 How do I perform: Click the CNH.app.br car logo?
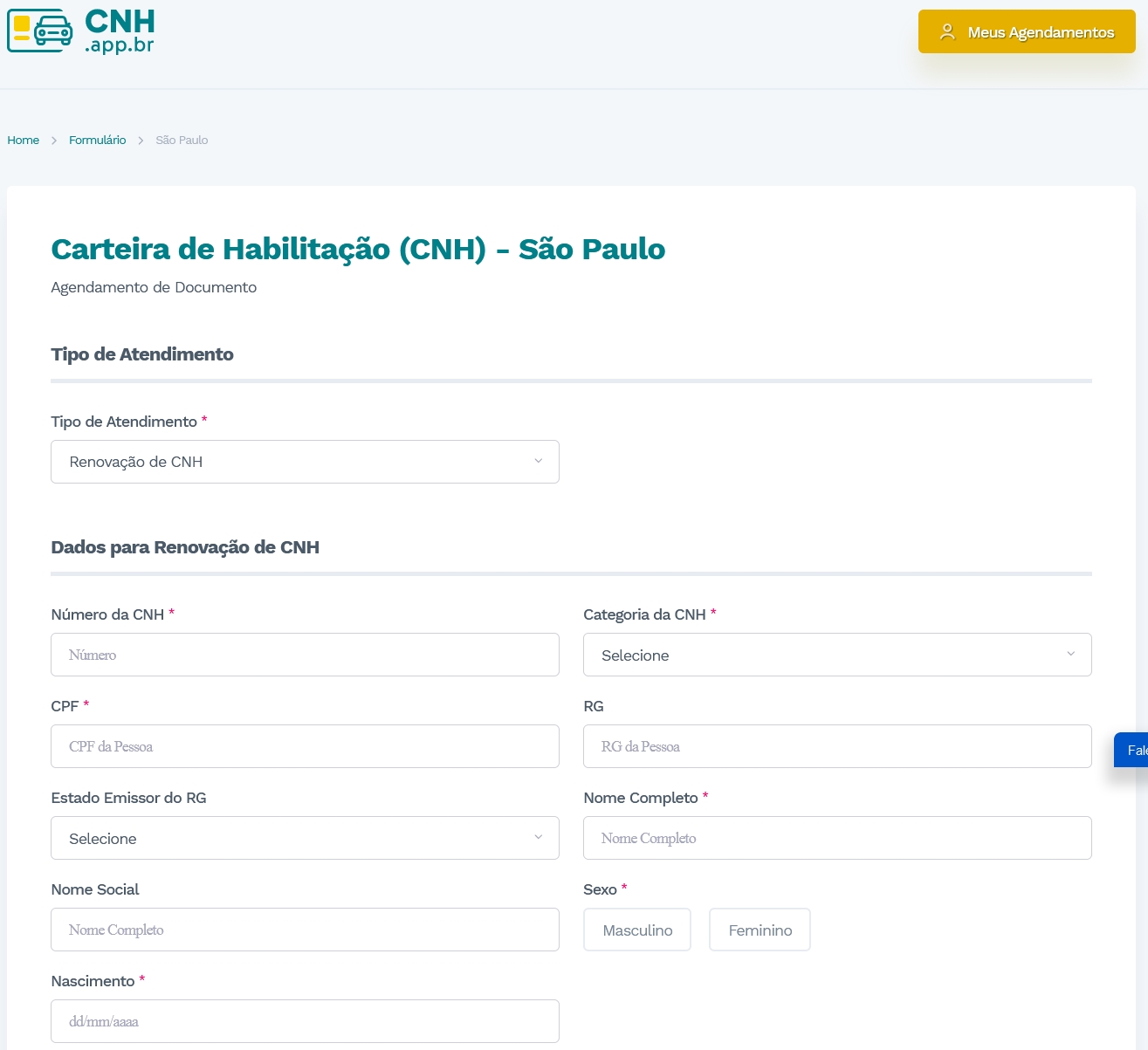tap(81, 31)
